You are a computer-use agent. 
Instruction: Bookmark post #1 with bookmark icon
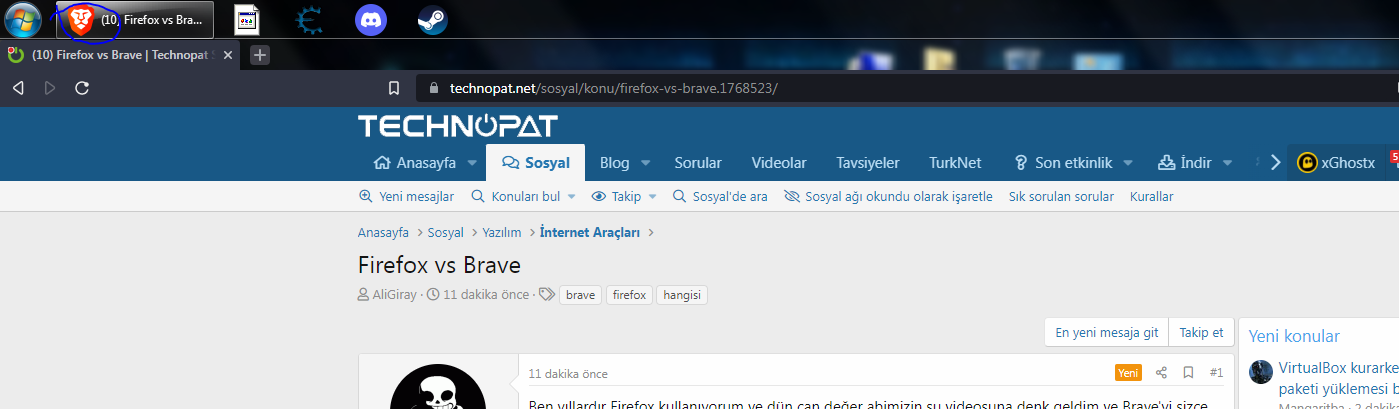coord(1188,373)
